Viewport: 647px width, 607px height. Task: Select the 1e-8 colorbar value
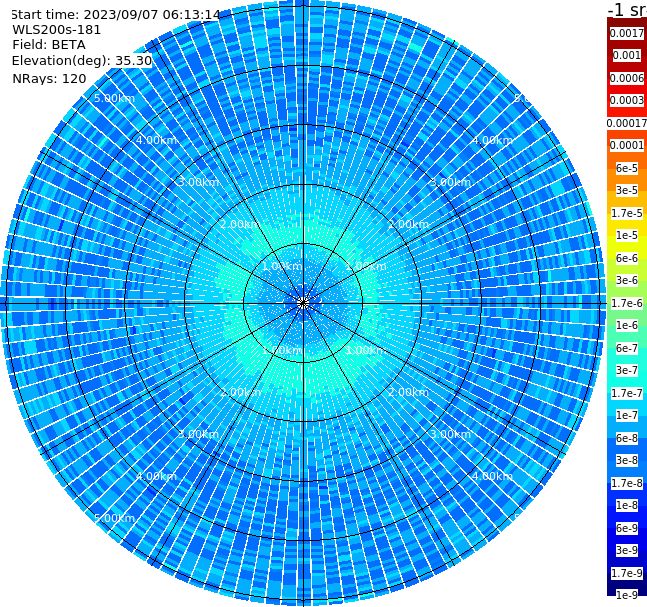tap(627, 505)
